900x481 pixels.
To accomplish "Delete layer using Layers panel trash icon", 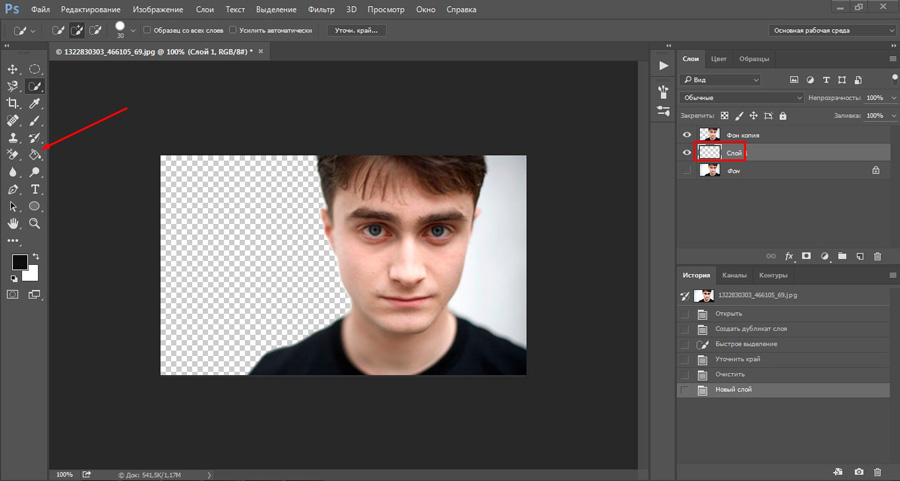I will [878, 256].
